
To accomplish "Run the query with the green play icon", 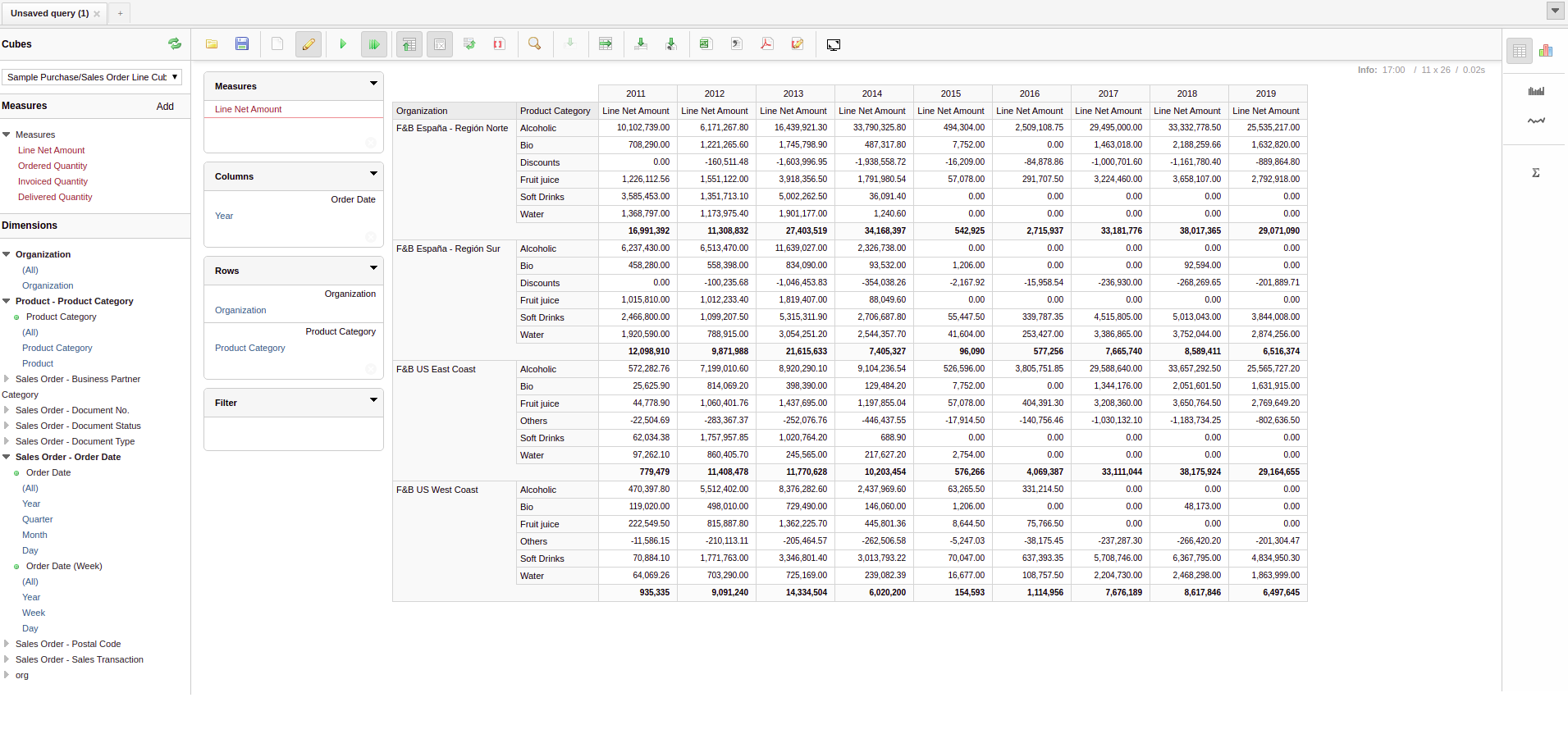I will 343,44.
